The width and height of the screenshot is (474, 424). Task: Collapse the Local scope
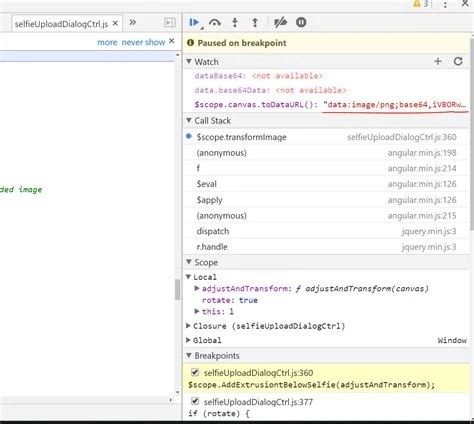188,277
